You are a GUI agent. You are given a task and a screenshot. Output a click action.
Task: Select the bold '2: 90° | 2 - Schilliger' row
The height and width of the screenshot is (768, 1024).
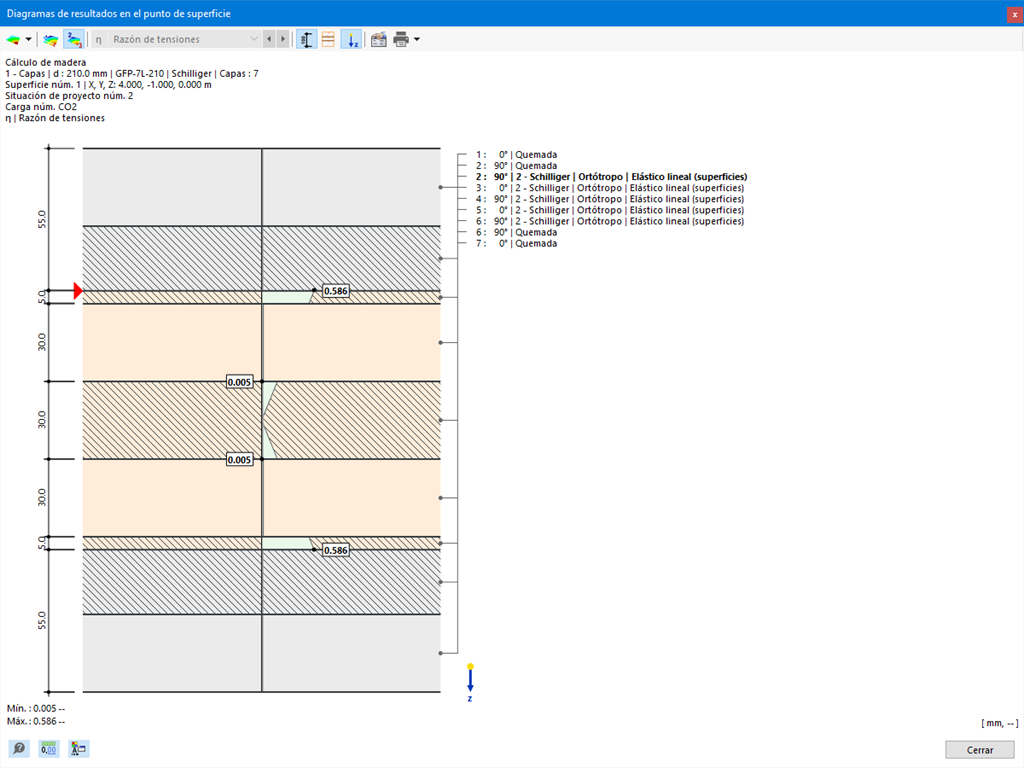[611, 177]
